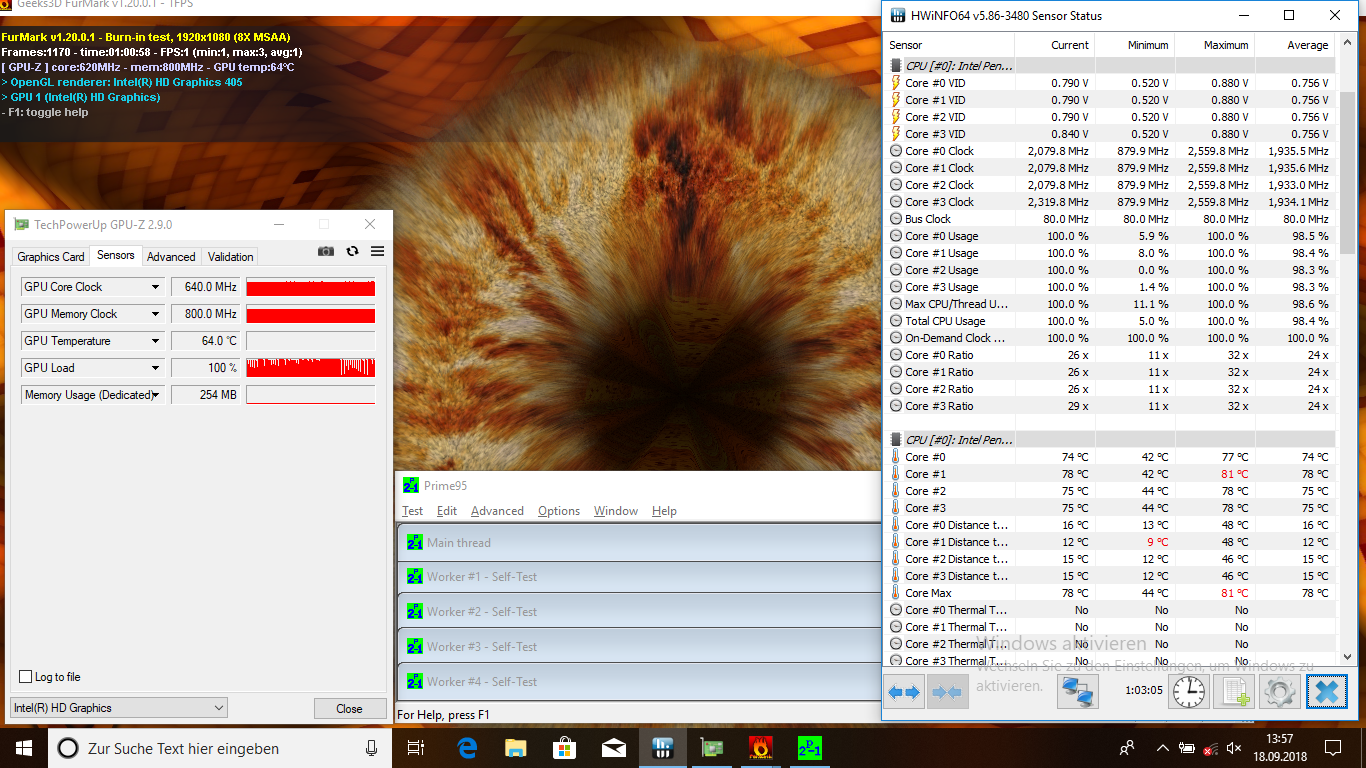This screenshot has height=768, width=1366.
Task: Click the HWiNFO blue X close button
Action: coord(1326,691)
